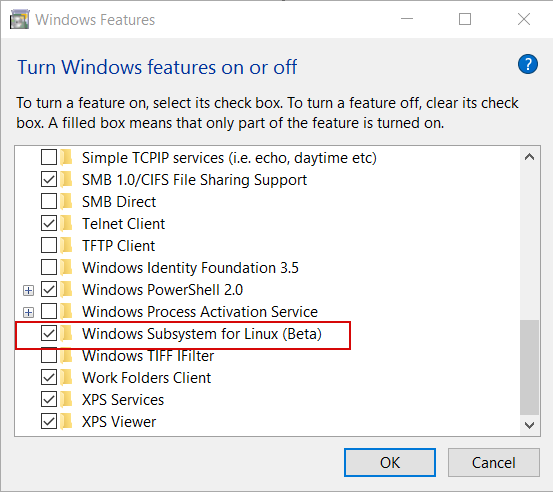The height and width of the screenshot is (493, 553).
Task: Toggle the XPS Services checkbox off
Action: [x=49, y=400]
